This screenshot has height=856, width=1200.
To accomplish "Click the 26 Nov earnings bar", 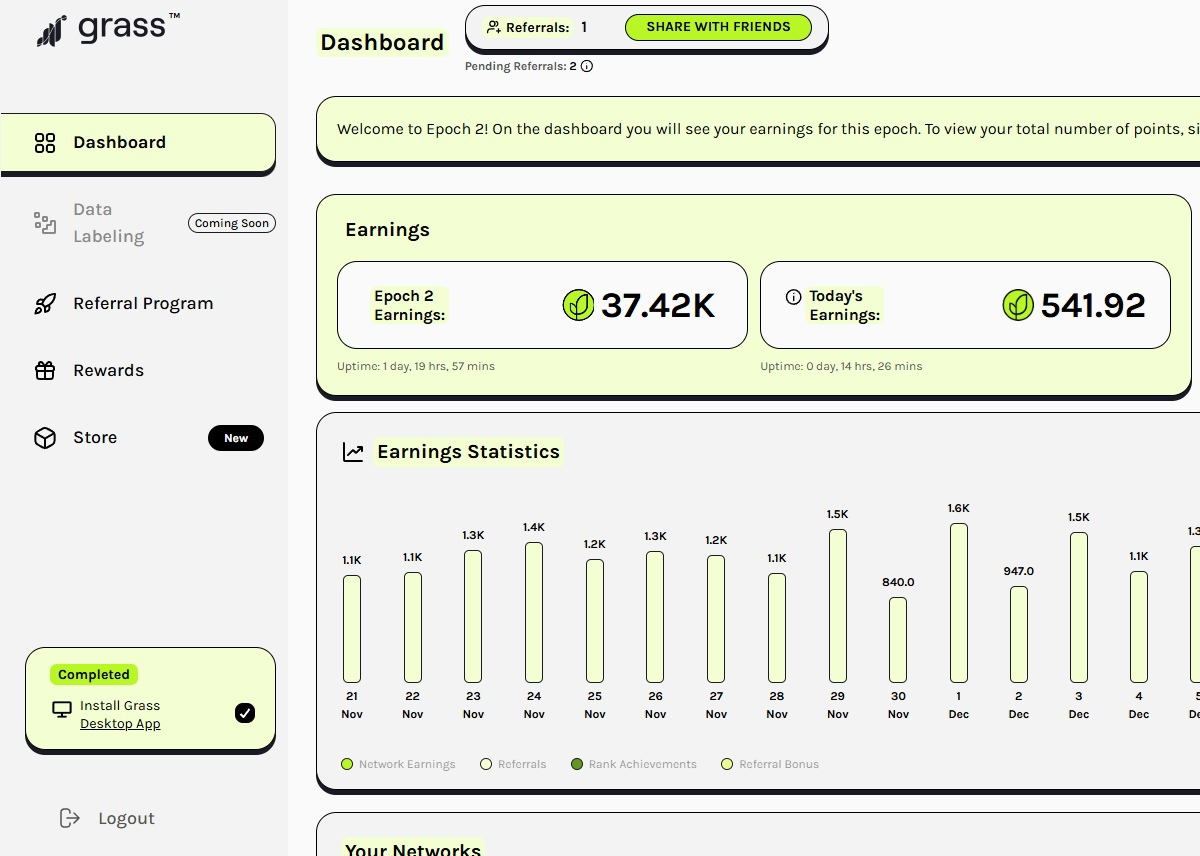I will point(655,617).
